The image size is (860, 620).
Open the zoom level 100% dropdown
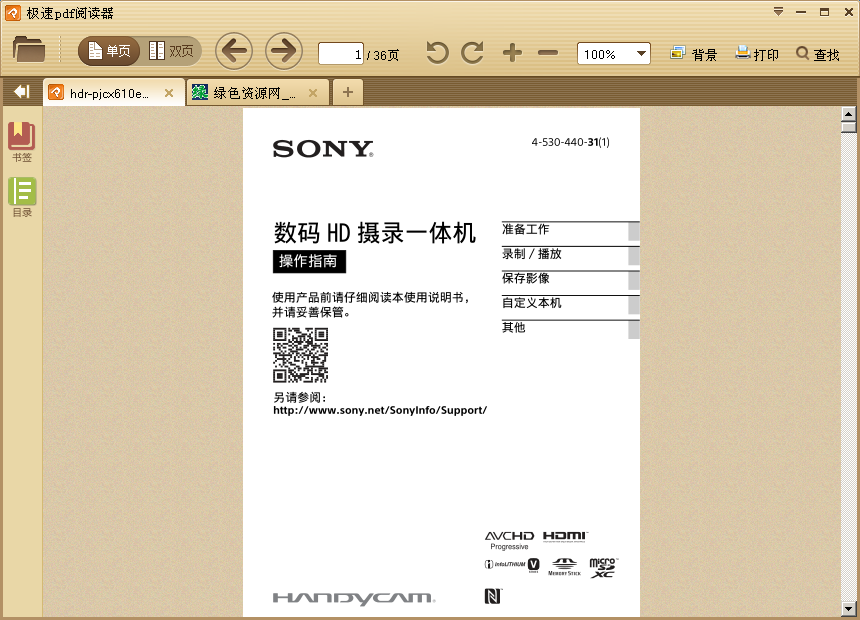click(641, 53)
